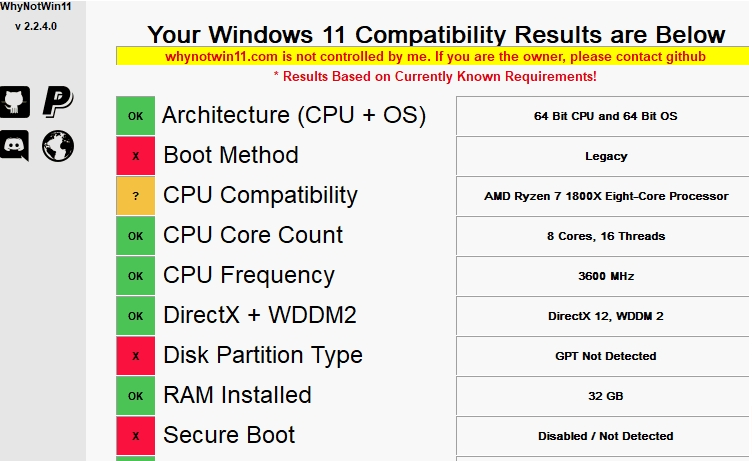Select the Legacy boot method result box
This screenshot has width=752, height=461.
(x=605, y=156)
